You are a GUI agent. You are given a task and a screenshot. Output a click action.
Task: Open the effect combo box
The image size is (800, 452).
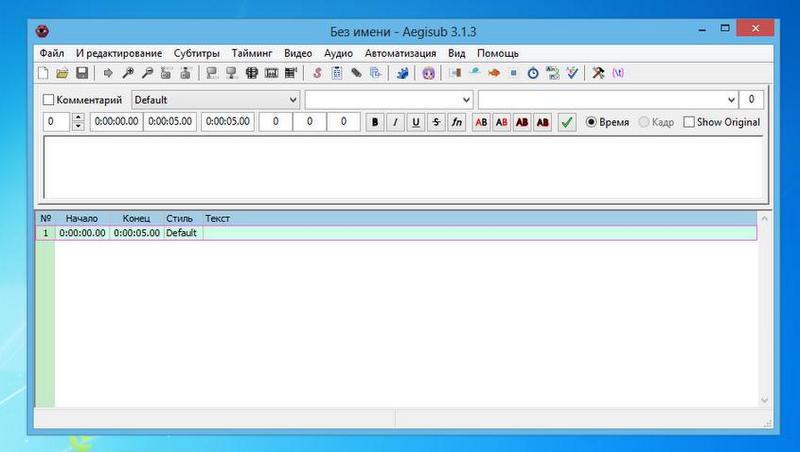coord(608,100)
